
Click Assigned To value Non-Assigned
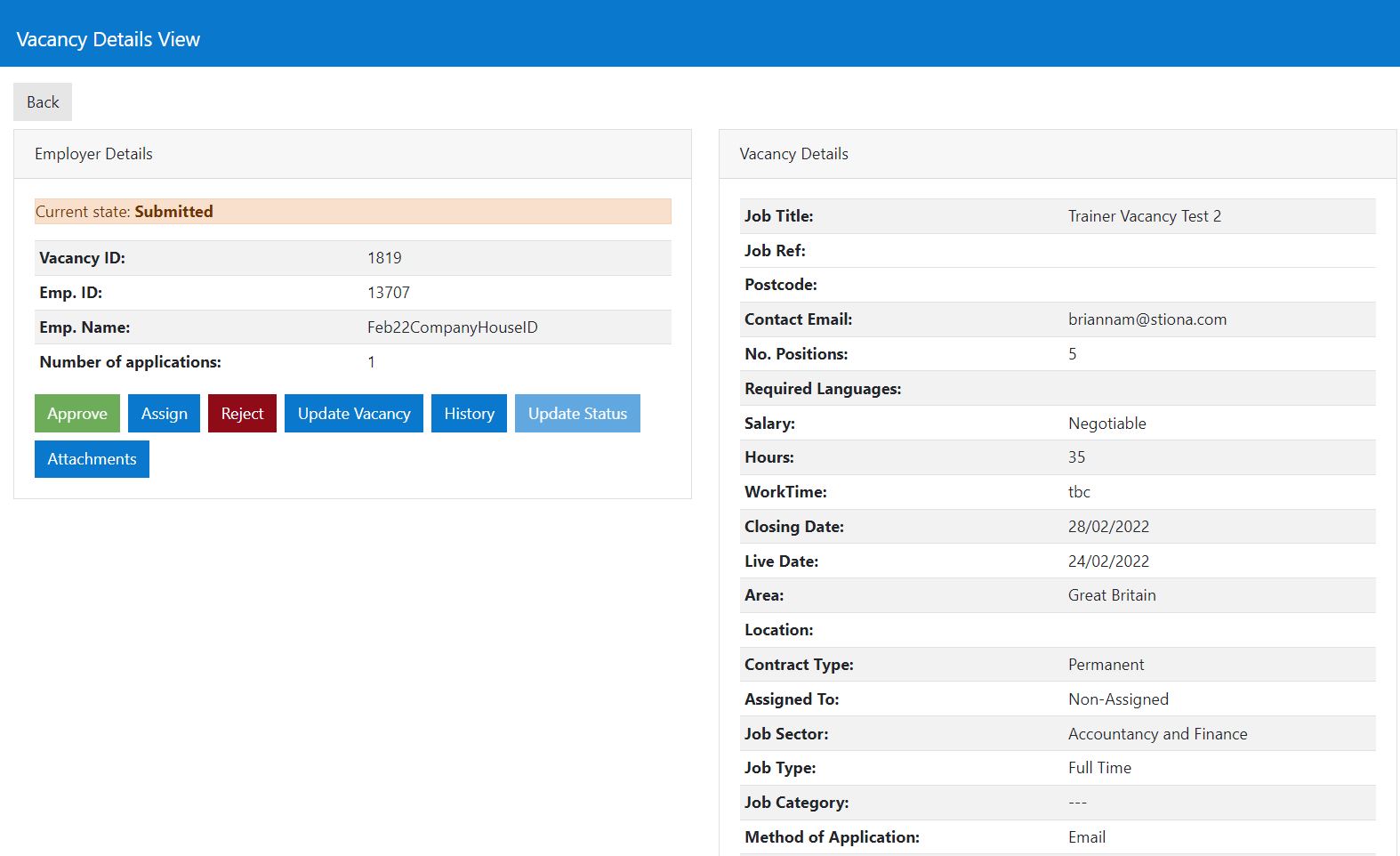tap(1119, 699)
